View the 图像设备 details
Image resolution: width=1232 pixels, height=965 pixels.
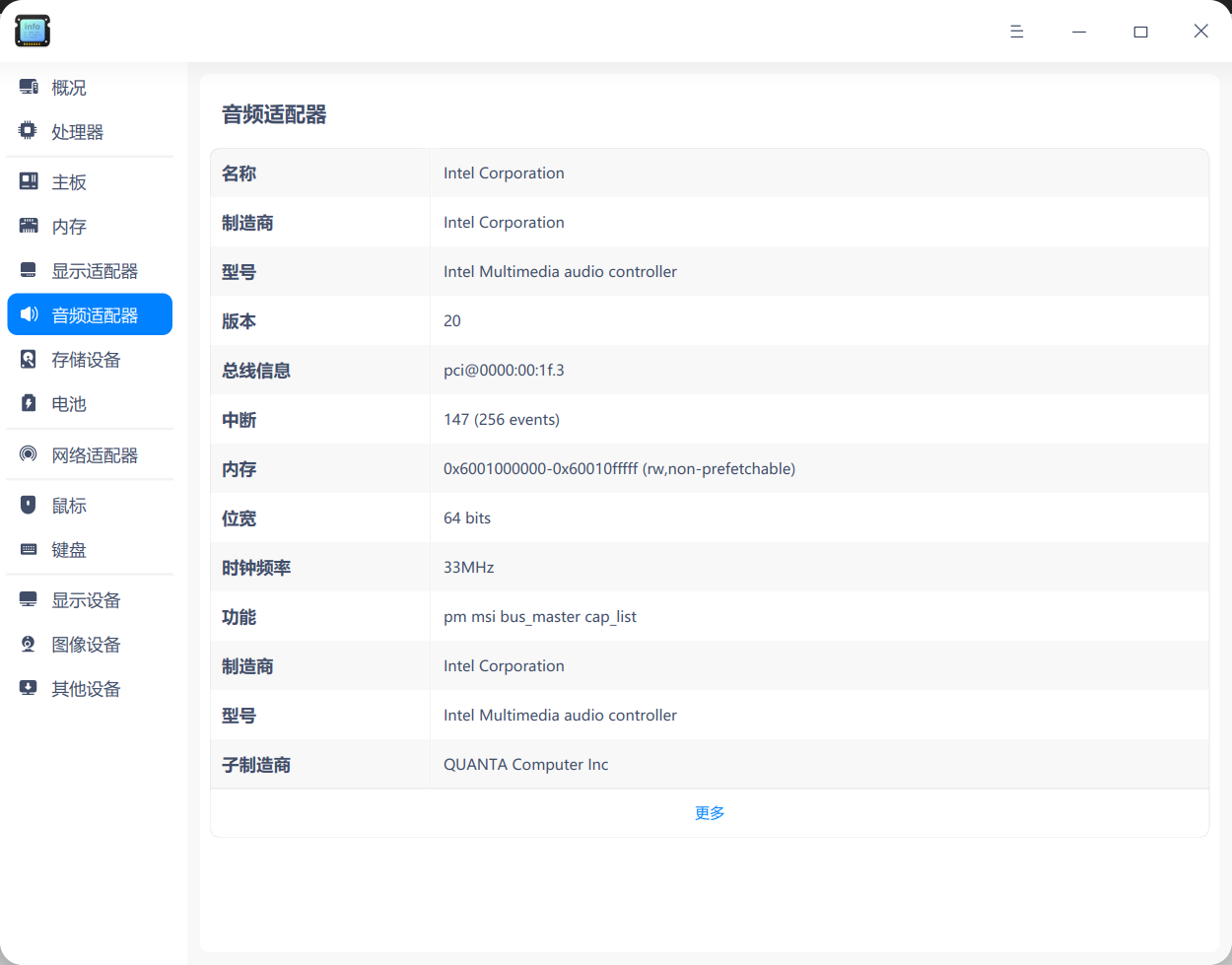(90, 645)
